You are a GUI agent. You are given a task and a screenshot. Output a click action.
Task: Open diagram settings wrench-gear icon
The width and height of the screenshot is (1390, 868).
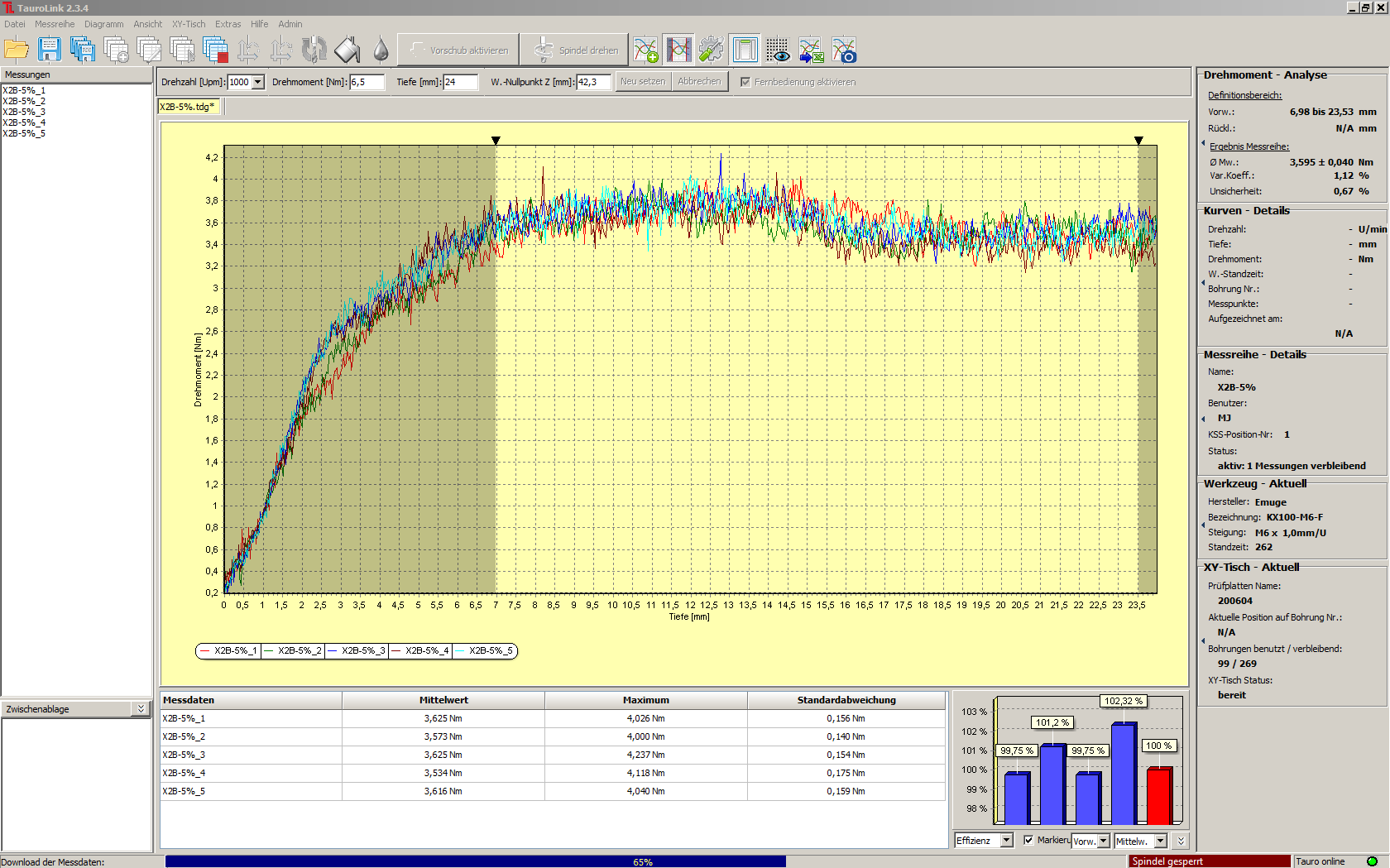[x=712, y=50]
